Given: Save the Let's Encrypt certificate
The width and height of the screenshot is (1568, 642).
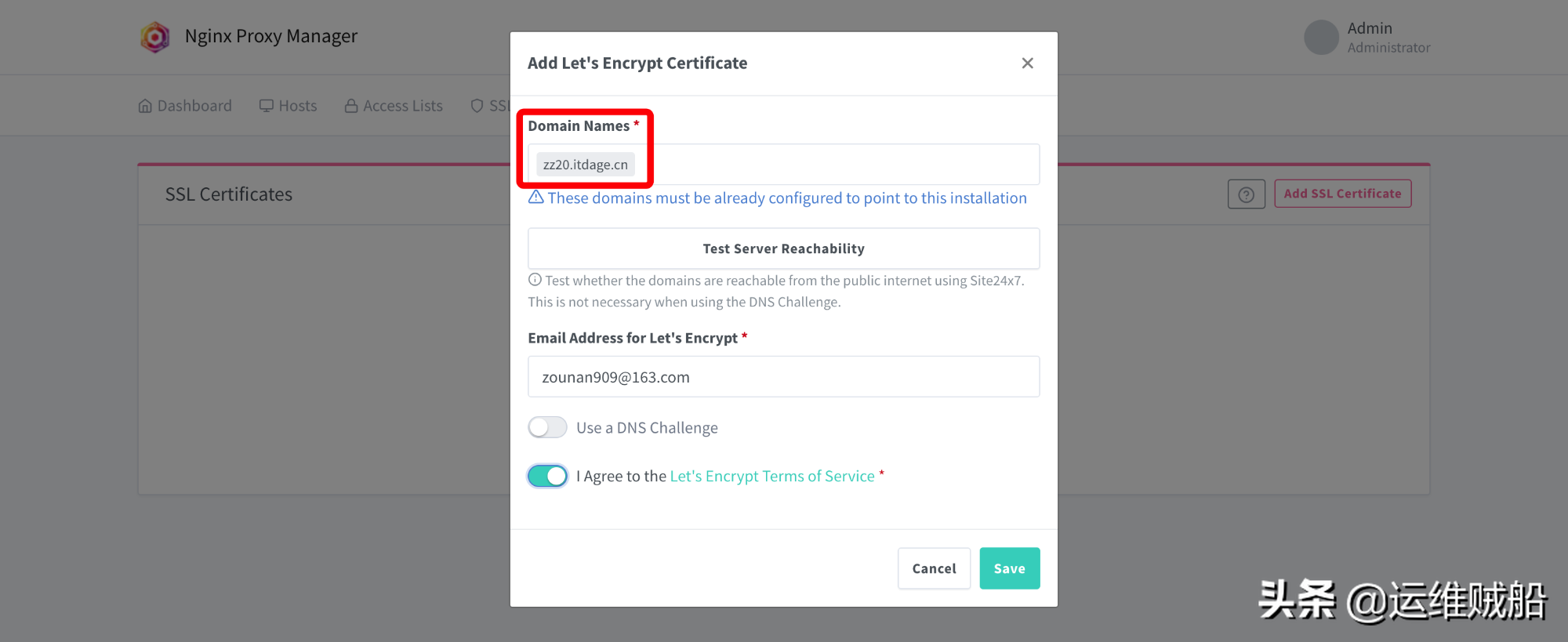Looking at the screenshot, I should [1009, 568].
